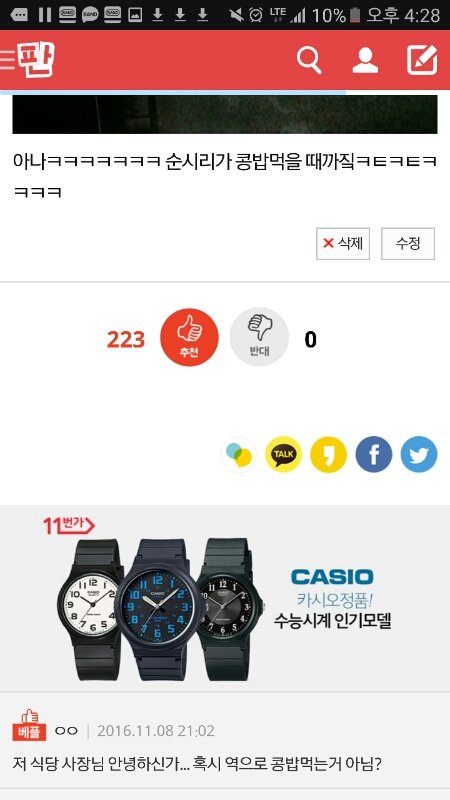This screenshot has width=450, height=800.
Task: Open the hamburger menu next to Pann logo
Action: [7, 60]
